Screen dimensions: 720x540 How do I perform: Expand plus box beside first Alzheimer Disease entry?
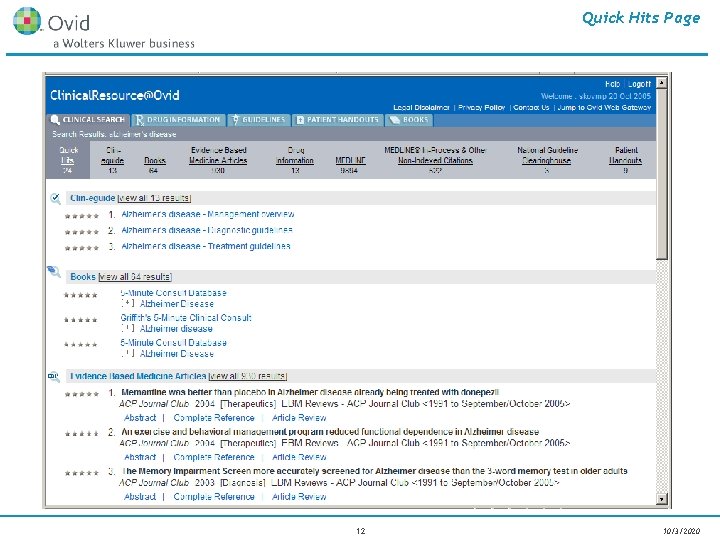click(128, 304)
